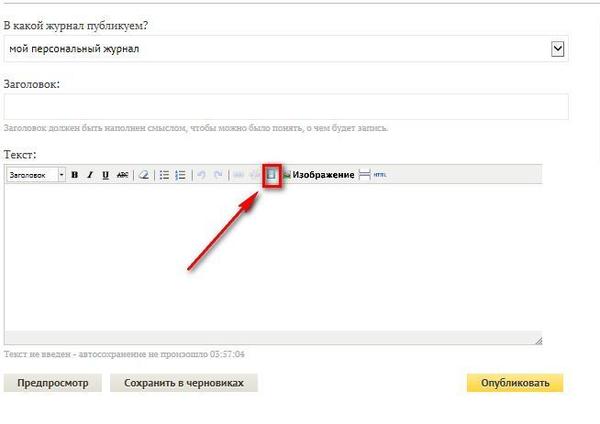Apply bold formatting in editor toolbar
The width and height of the screenshot is (600, 424).
coord(75,175)
